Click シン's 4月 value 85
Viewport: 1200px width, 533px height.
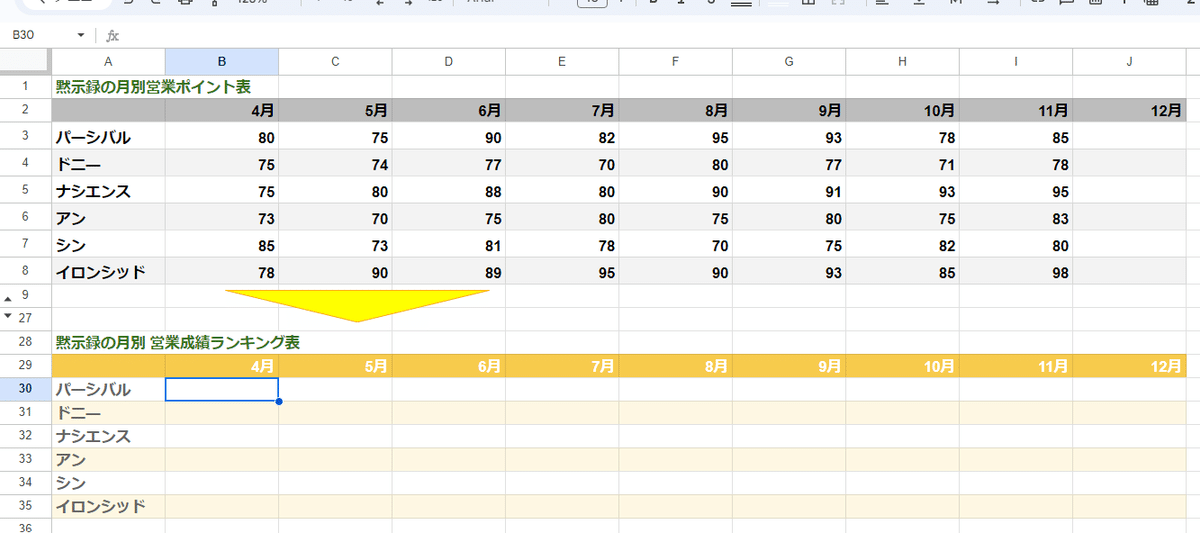(x=222, y=245)
